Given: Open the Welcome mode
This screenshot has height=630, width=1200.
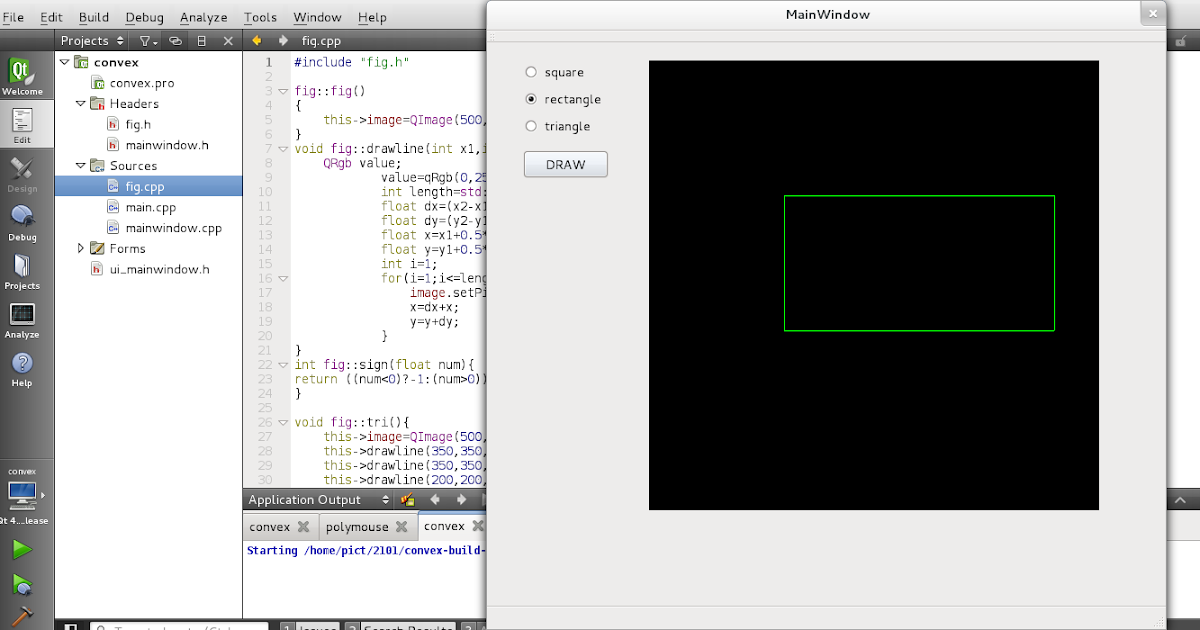Looking at the screenshot, I should click(x=23, y=72).
